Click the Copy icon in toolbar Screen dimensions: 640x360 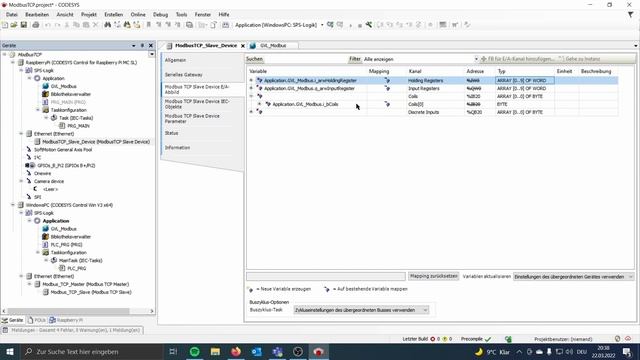click(76, 25)
